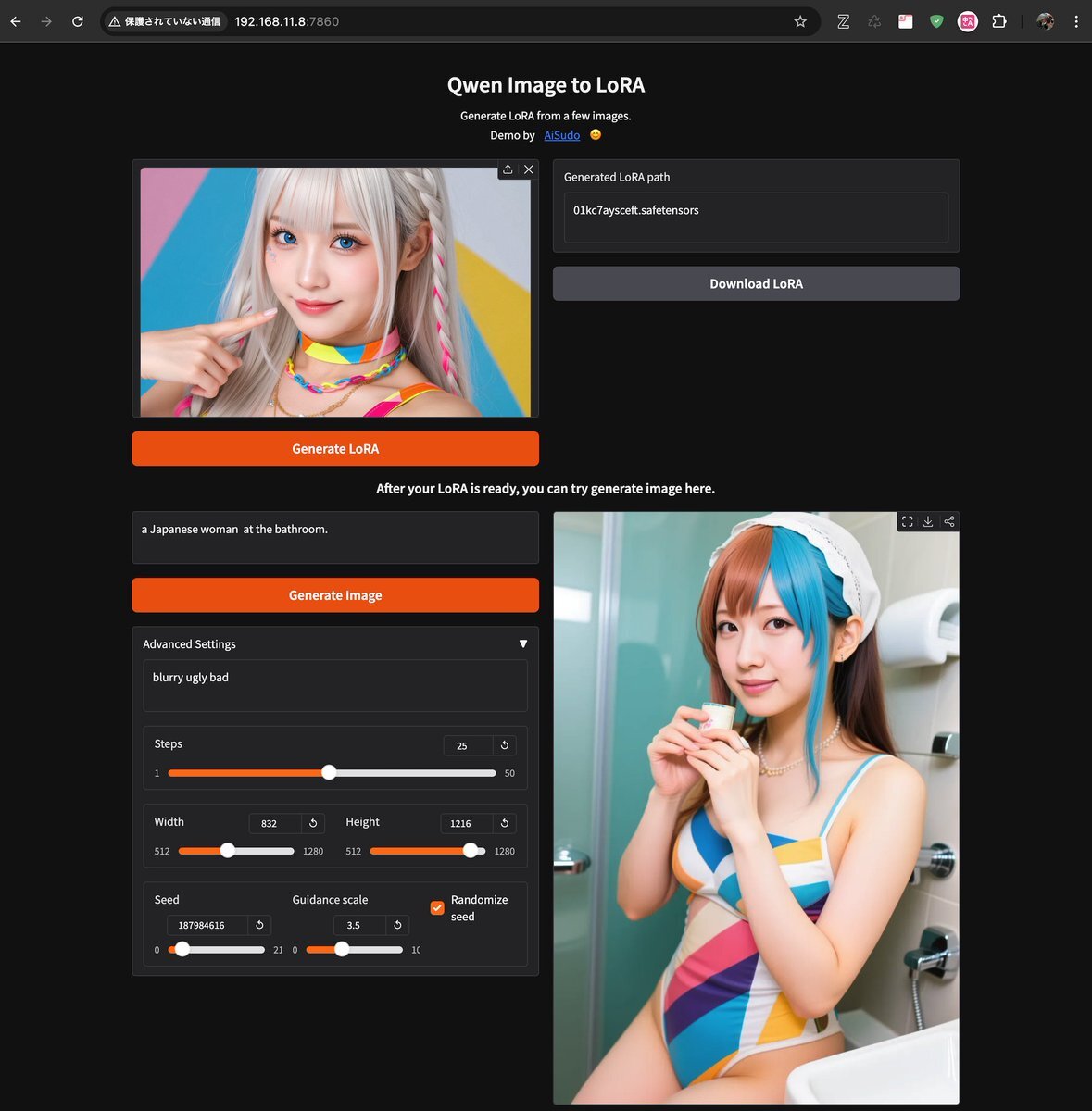Click the Steps slider handle
Viewport: 1092px width, 1111px height.
[x=329, y=773]
